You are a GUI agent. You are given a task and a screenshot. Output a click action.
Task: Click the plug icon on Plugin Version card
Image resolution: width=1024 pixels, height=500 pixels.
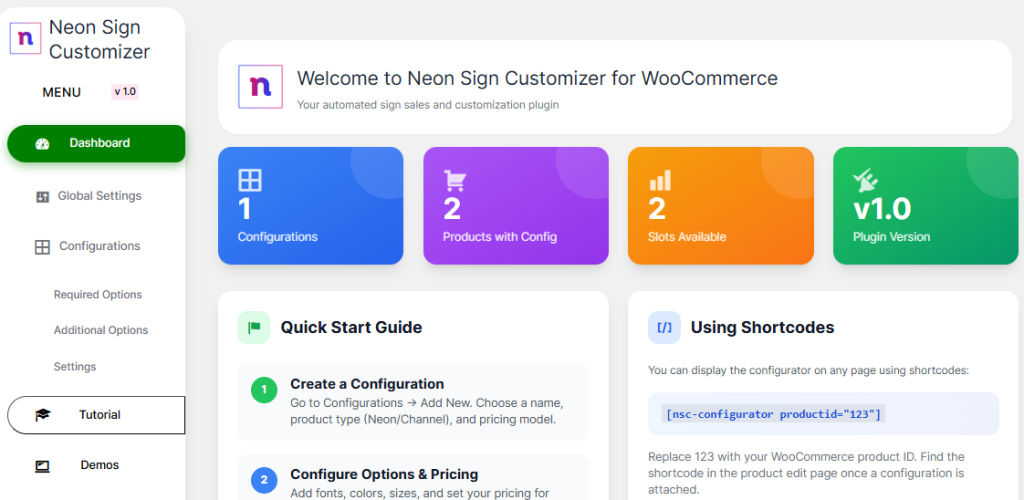click(x=864, y=180)
